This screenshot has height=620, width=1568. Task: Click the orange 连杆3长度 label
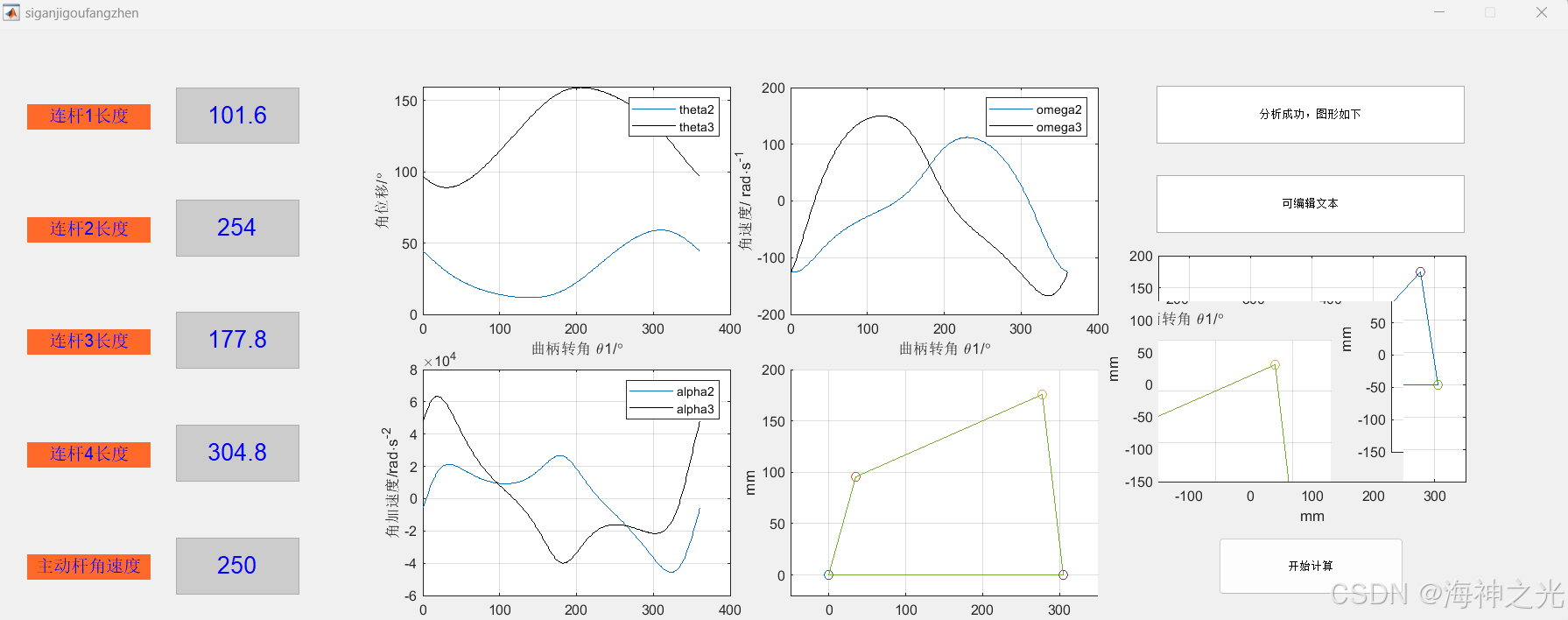[88, 342]
